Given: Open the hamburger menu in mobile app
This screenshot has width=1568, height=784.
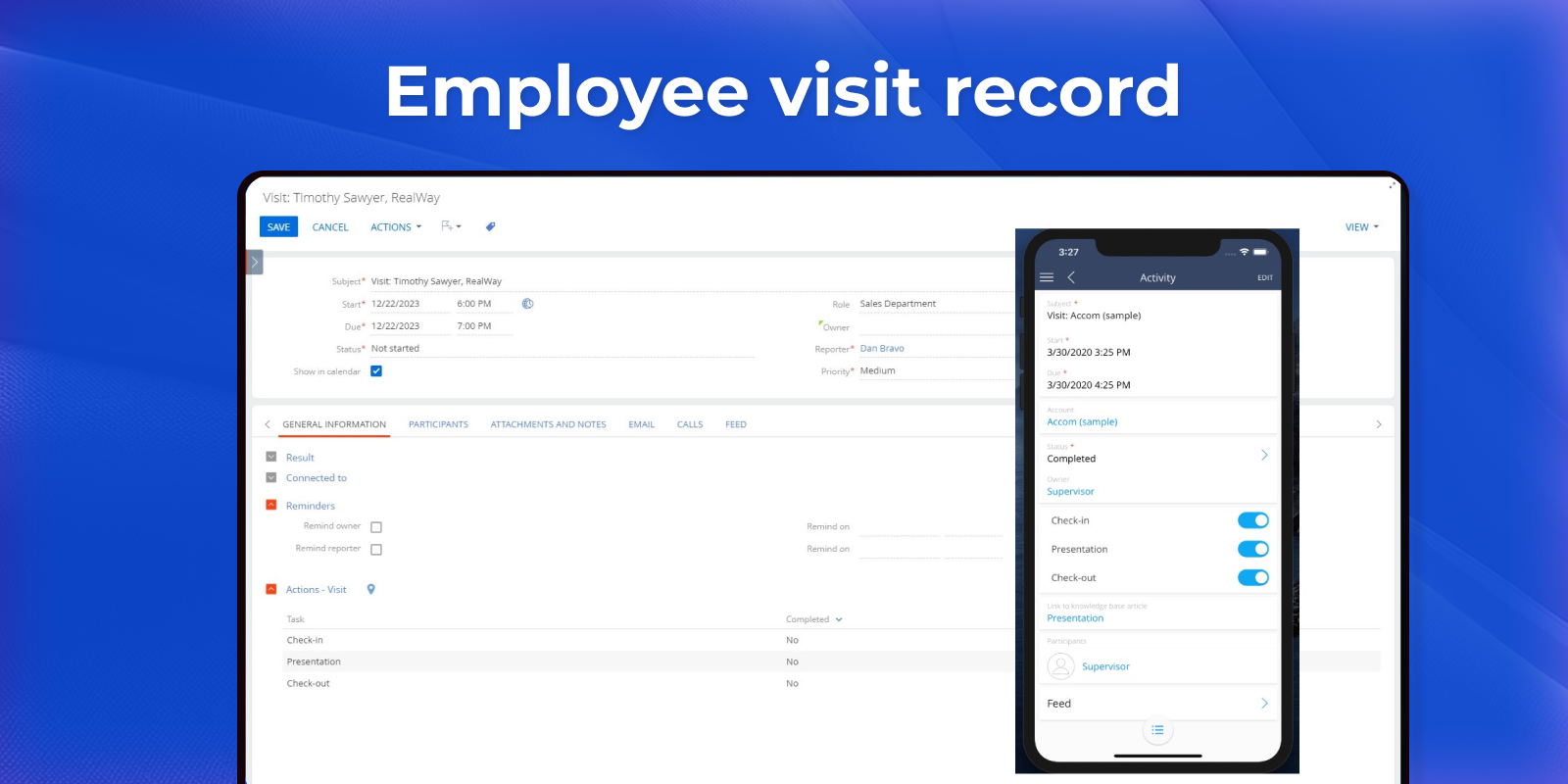Looking at the screenshot, I should (x=1047, y=277).
